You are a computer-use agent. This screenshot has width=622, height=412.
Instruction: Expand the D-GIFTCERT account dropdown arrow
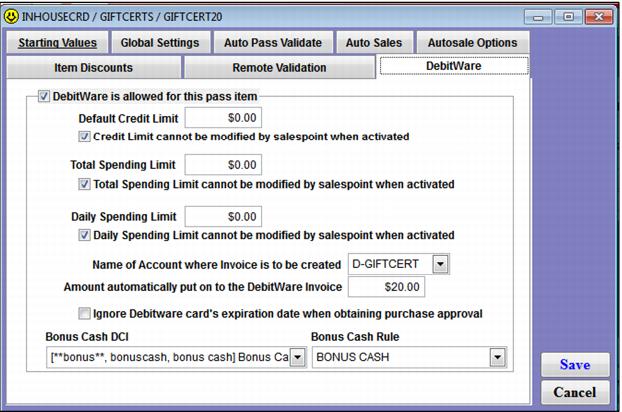(x=440, y=264)
